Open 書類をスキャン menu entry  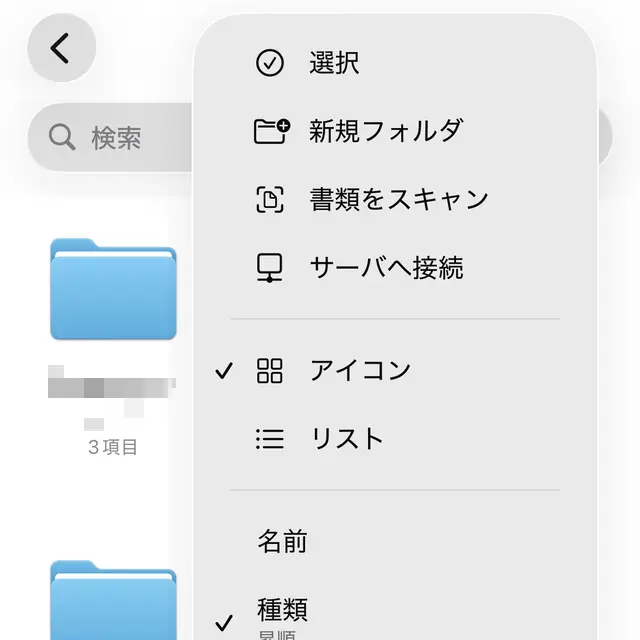tap(398, 199)
